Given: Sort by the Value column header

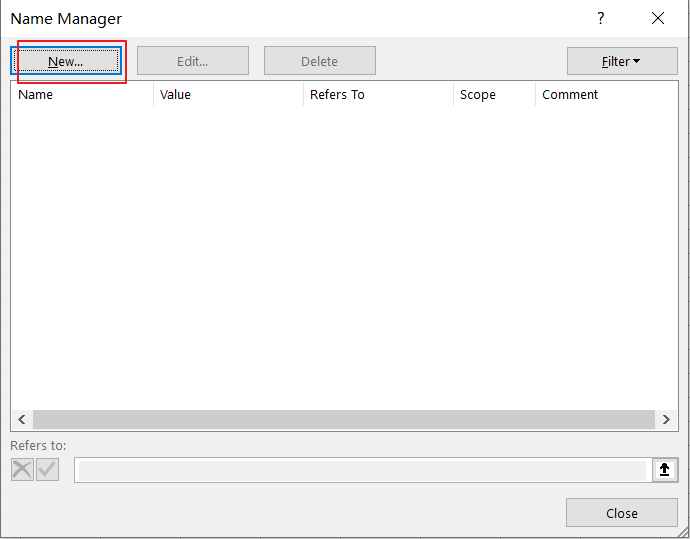Looking at the screenshot, I should 228,95.
